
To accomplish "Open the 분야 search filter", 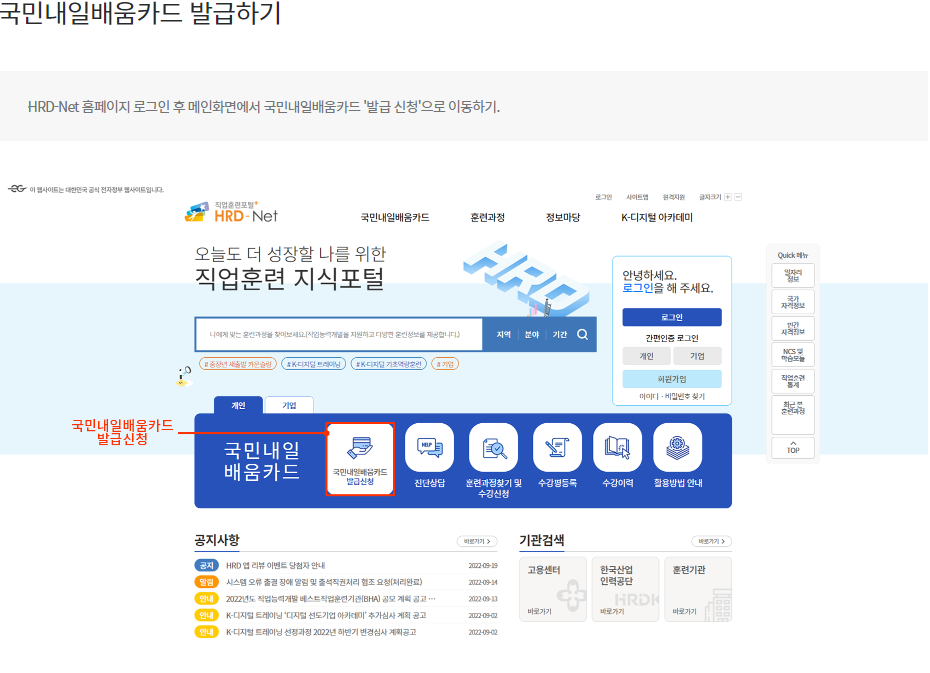I will [x=531, y=334].
